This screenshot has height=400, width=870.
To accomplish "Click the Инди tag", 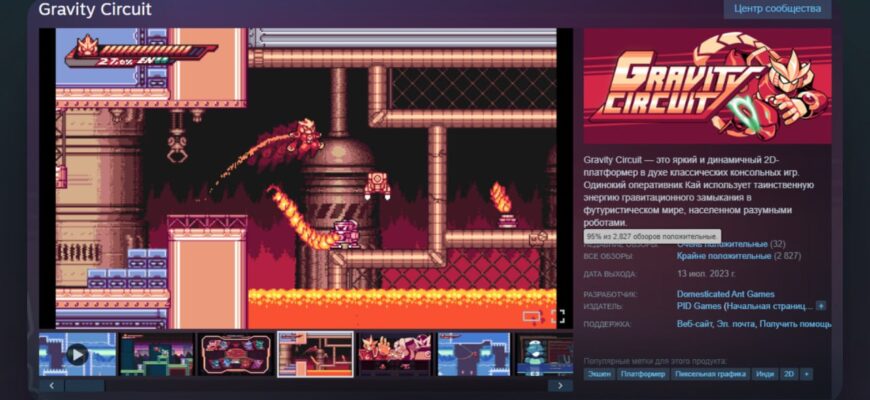I will pyautogui.click(x=765, y=374).
